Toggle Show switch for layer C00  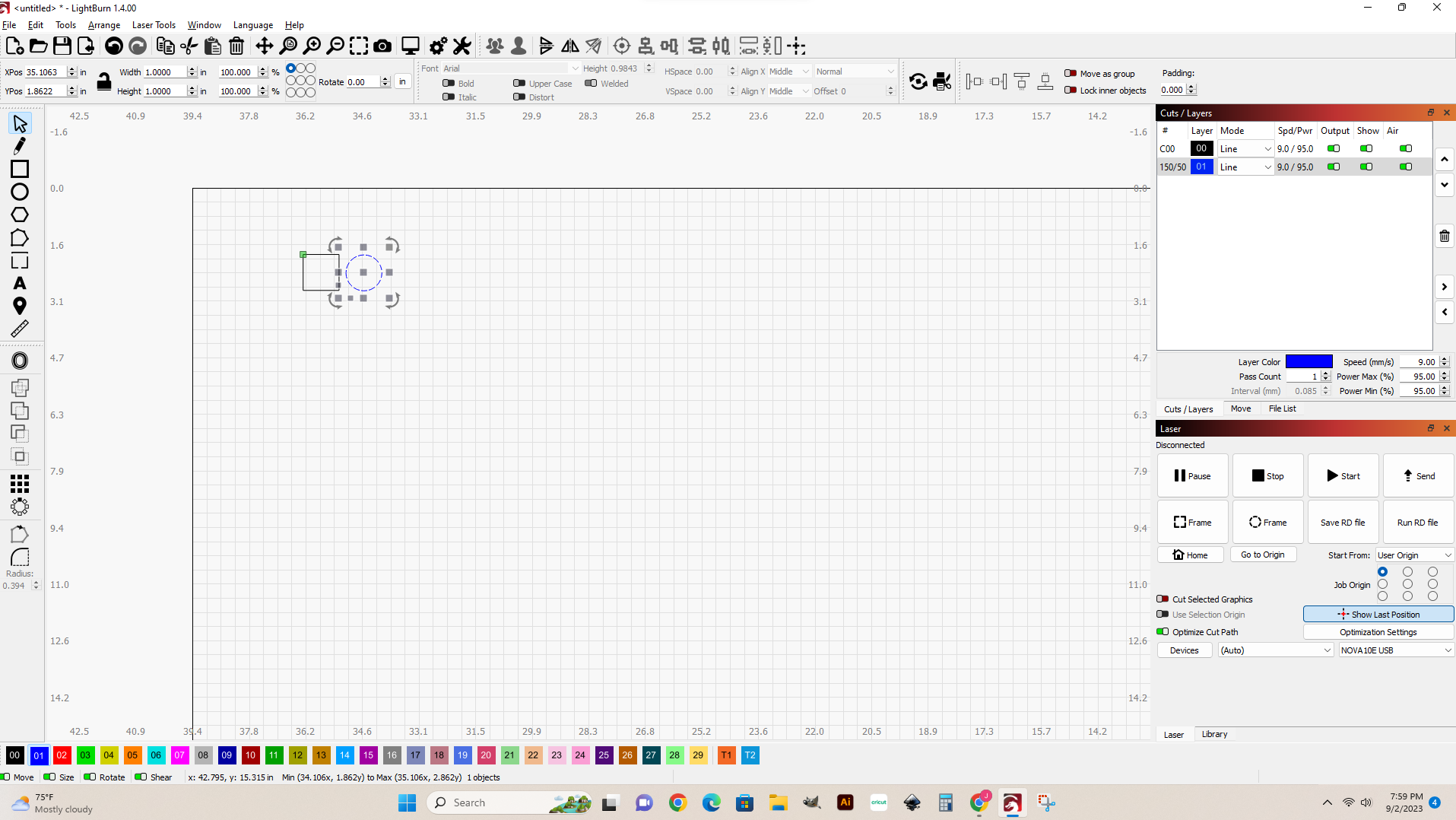pyautogui.click(x=1366, y=148)
